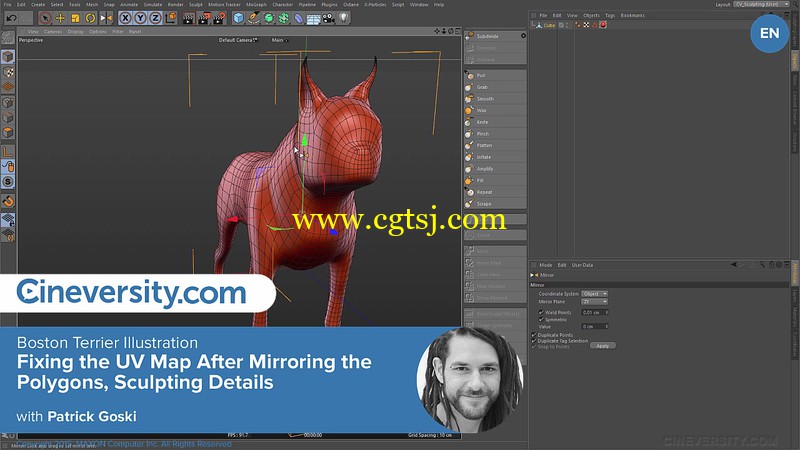This screenshot has height=450, width=800.
Task: Click the lock icon in Attribute Manager
Action: 771,265
